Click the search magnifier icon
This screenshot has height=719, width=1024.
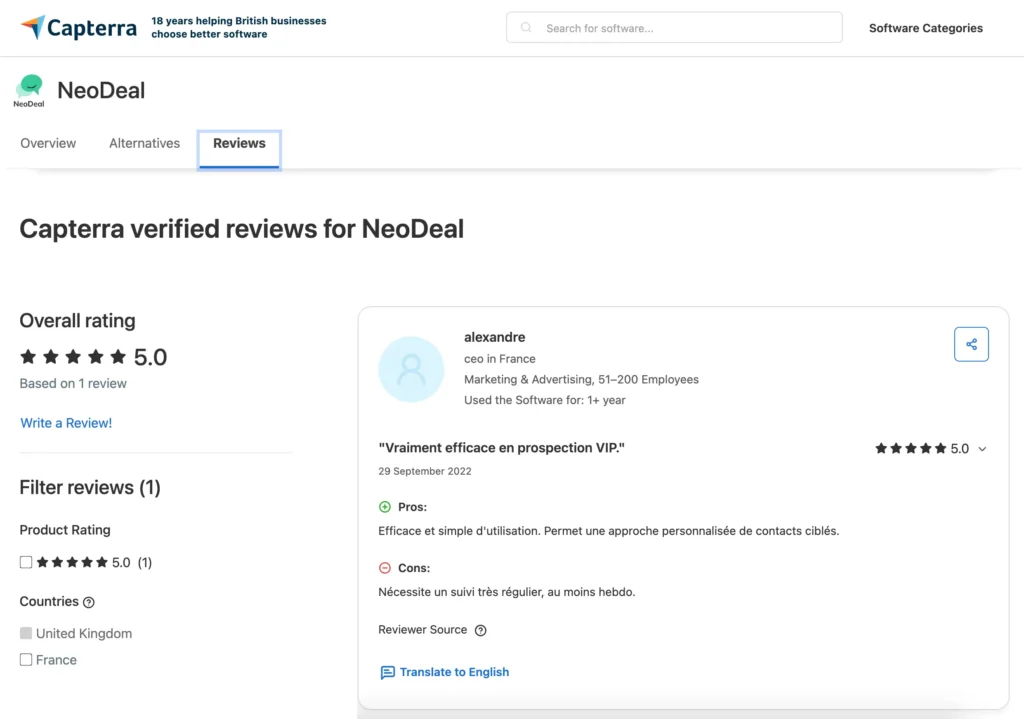point(526,27)
